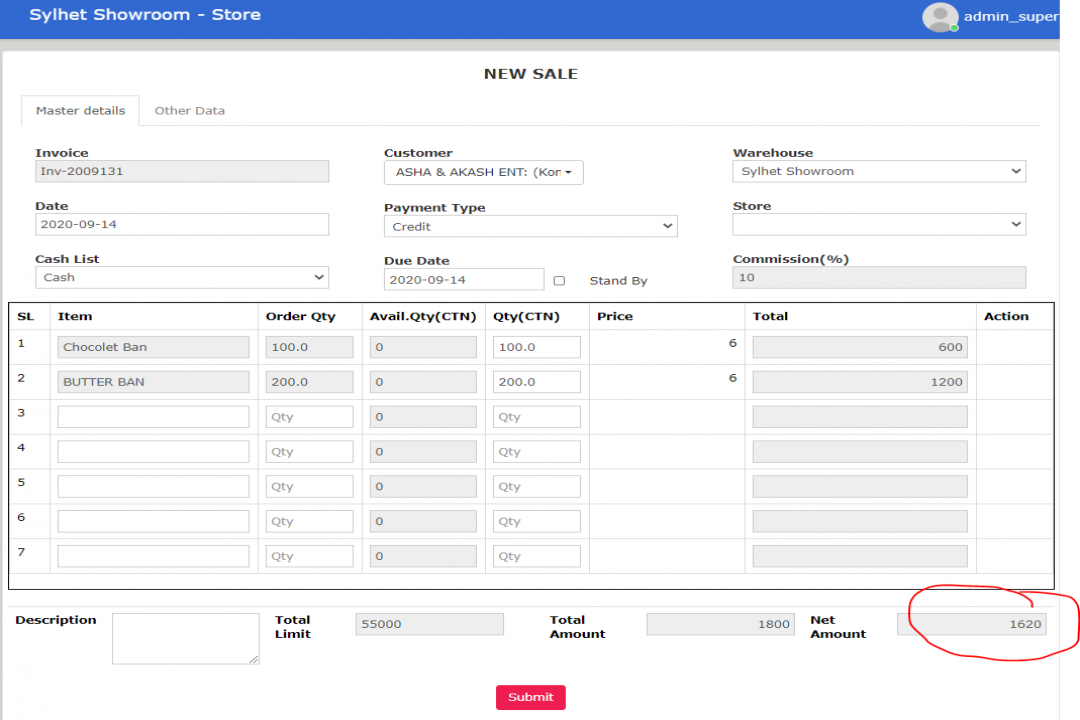This screenshot has width=1080, height=720.
Task: Edit Qty(CTN) for BUTTER BAN row
Action: click(x=536, y=382)
